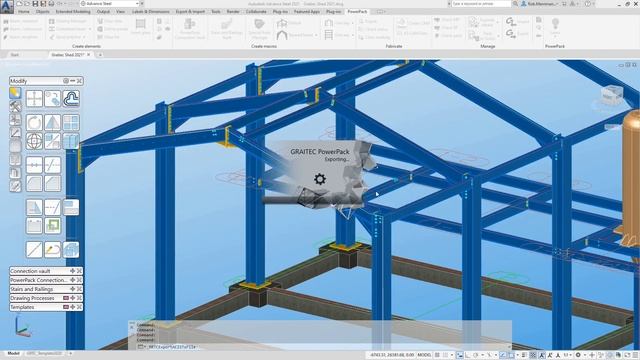This screenshot has height=360, width=640.
Task: Open the Modify palette settings gear
Action: click(x=66, y=81)
